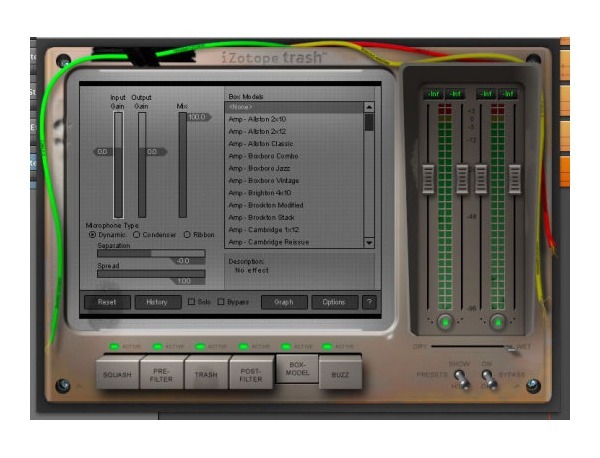Select Amp - Boxboro Vintage model
Screen dimensions: 600x458
(x=294, y=181)
